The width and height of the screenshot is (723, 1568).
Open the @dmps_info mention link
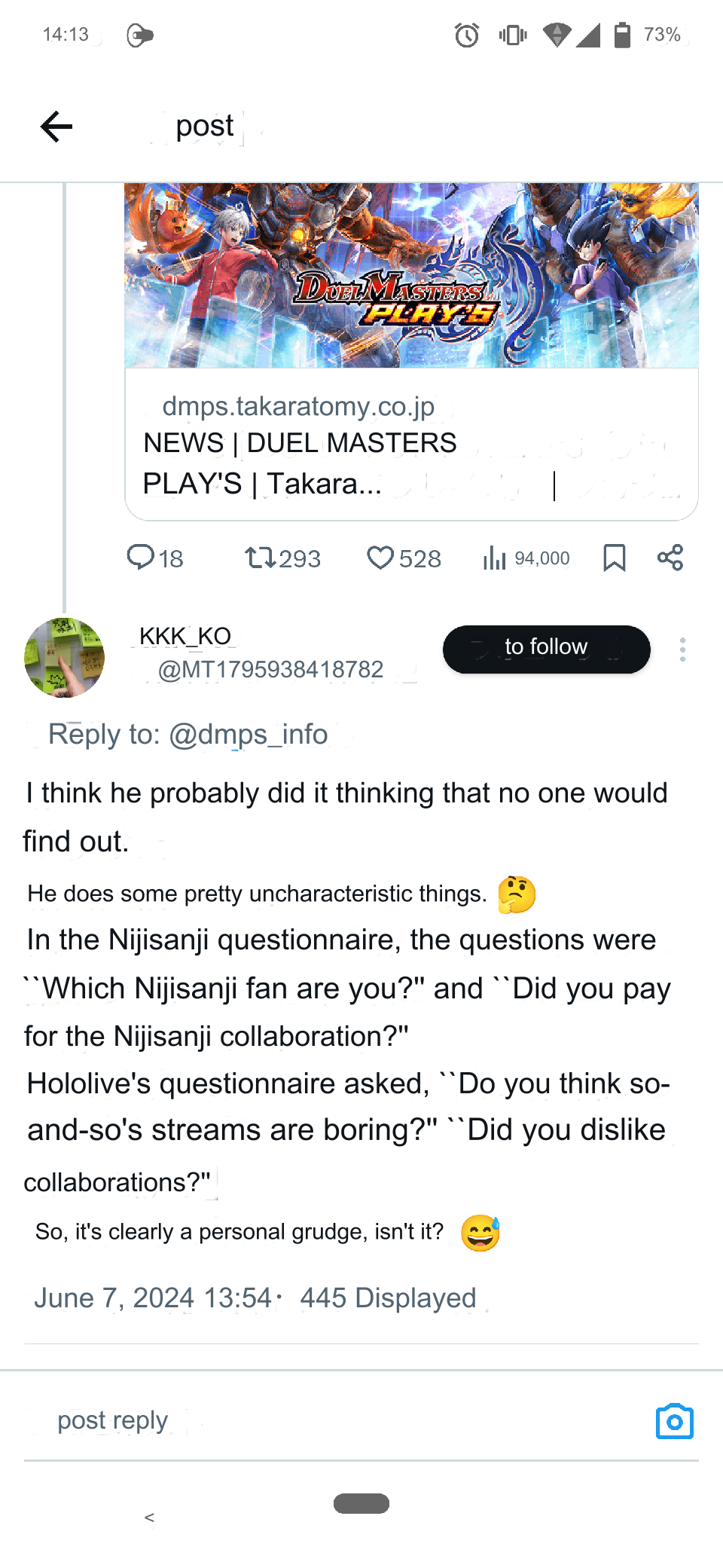[x=248, y=734]
